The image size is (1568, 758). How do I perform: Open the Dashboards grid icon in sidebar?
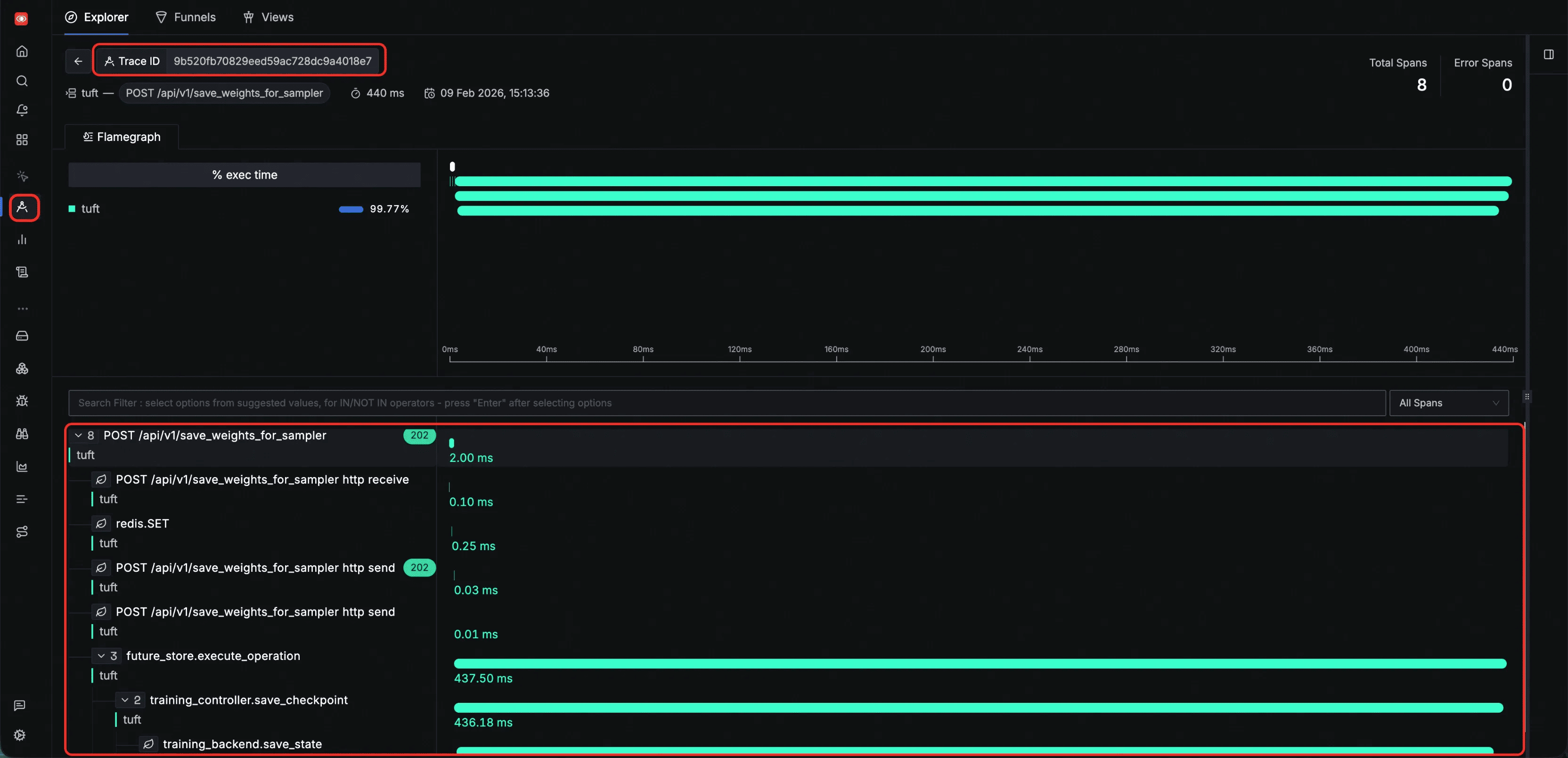click(x=22, y=140)
